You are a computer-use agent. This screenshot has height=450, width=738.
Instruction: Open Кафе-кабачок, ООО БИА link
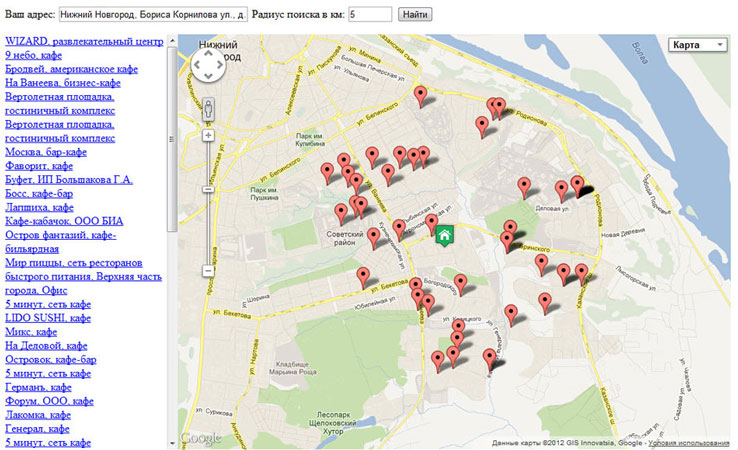coord(64,221)
